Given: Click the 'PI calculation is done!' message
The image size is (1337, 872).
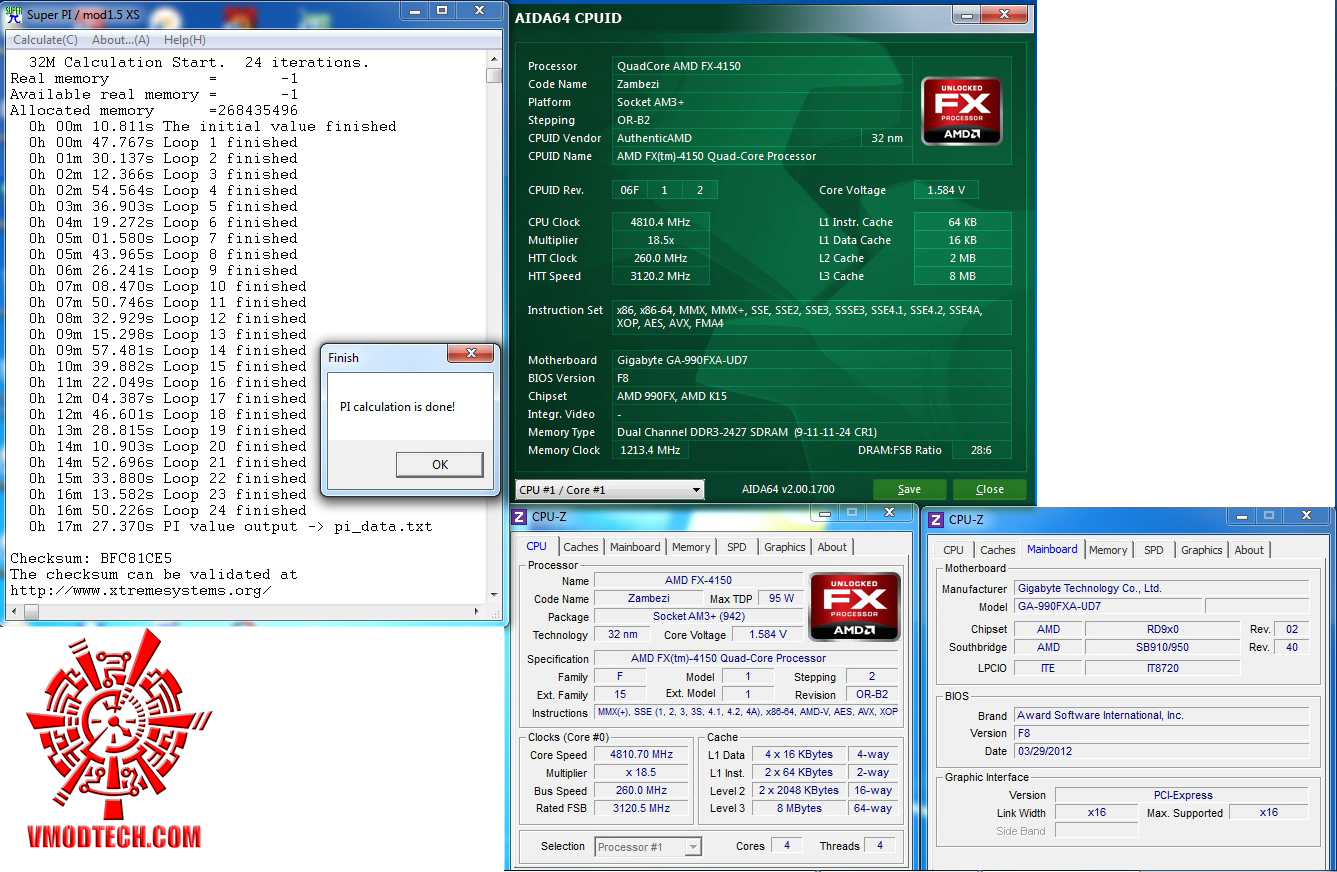Looking at the screenshot, I should click(x=398, y=407).
